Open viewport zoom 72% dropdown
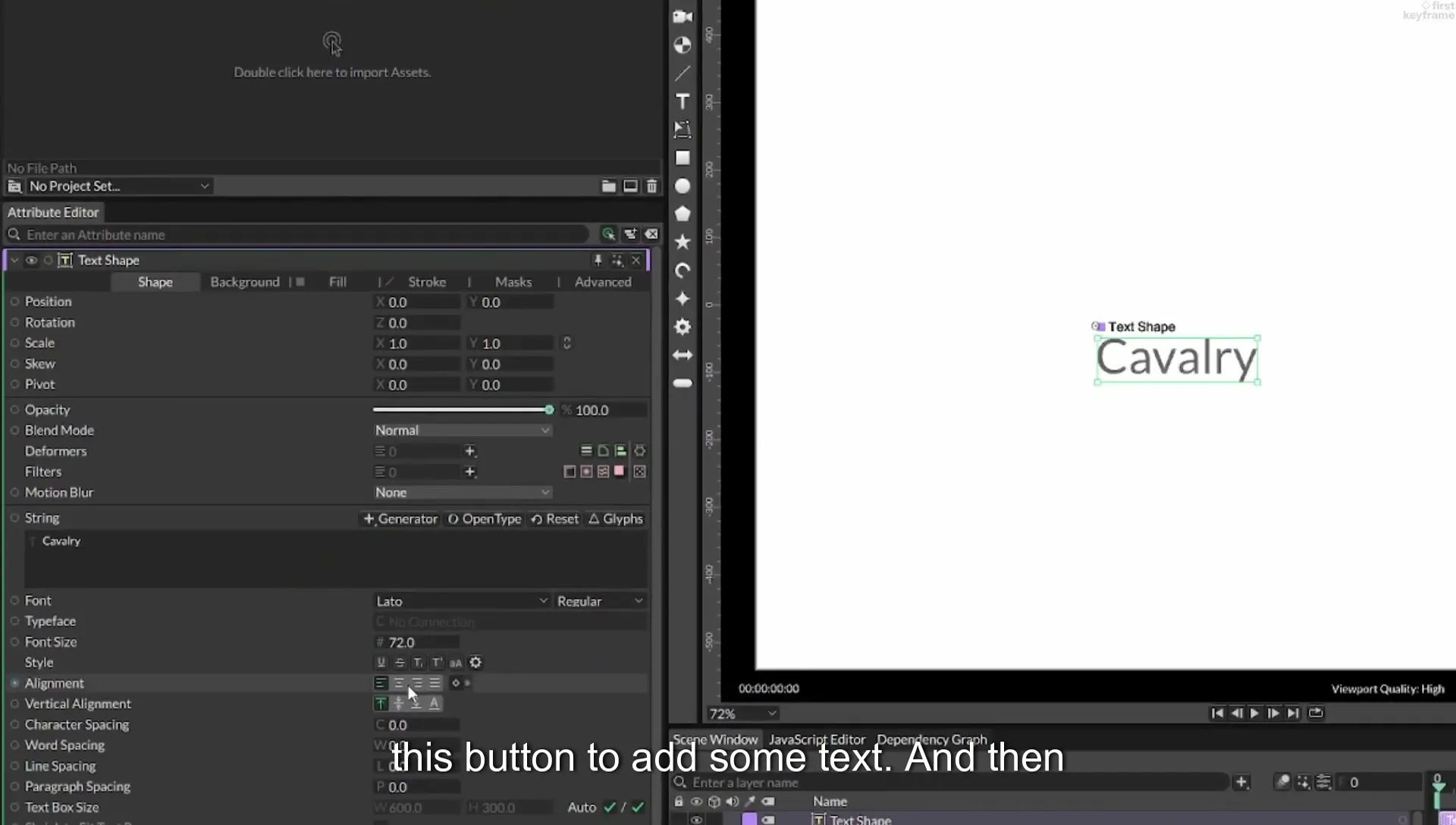The width and height of the screenshot is (1456, 825). [742, 714]
